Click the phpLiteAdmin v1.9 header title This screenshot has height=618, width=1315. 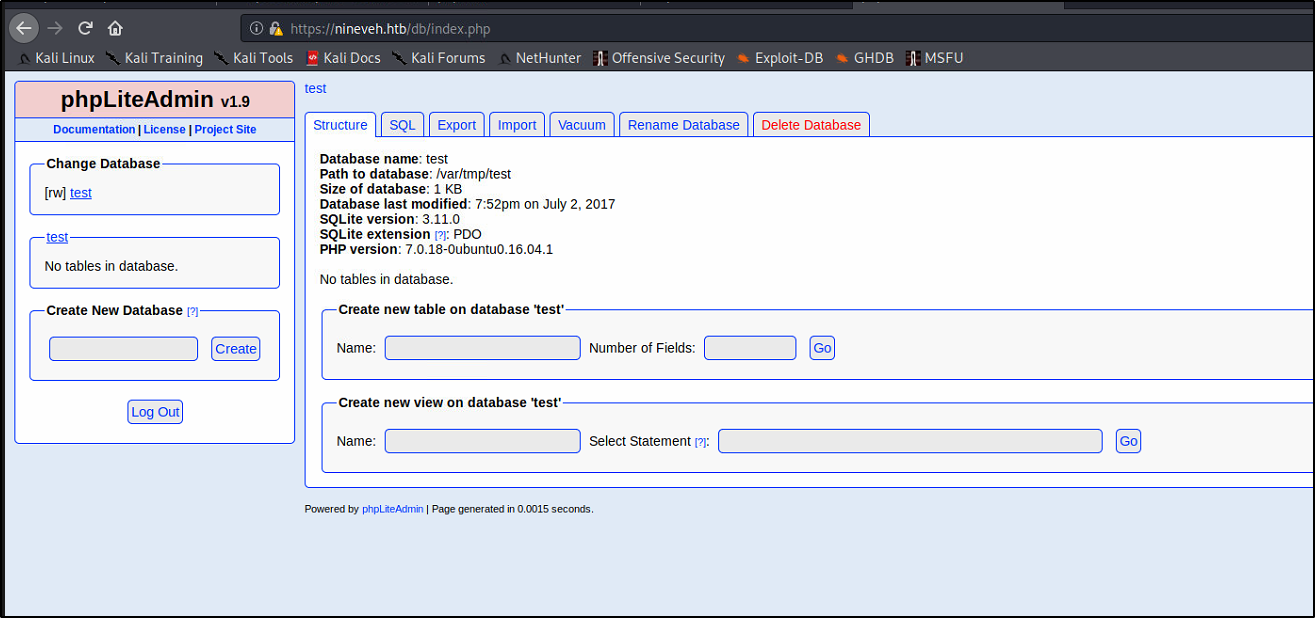point(155,99)
